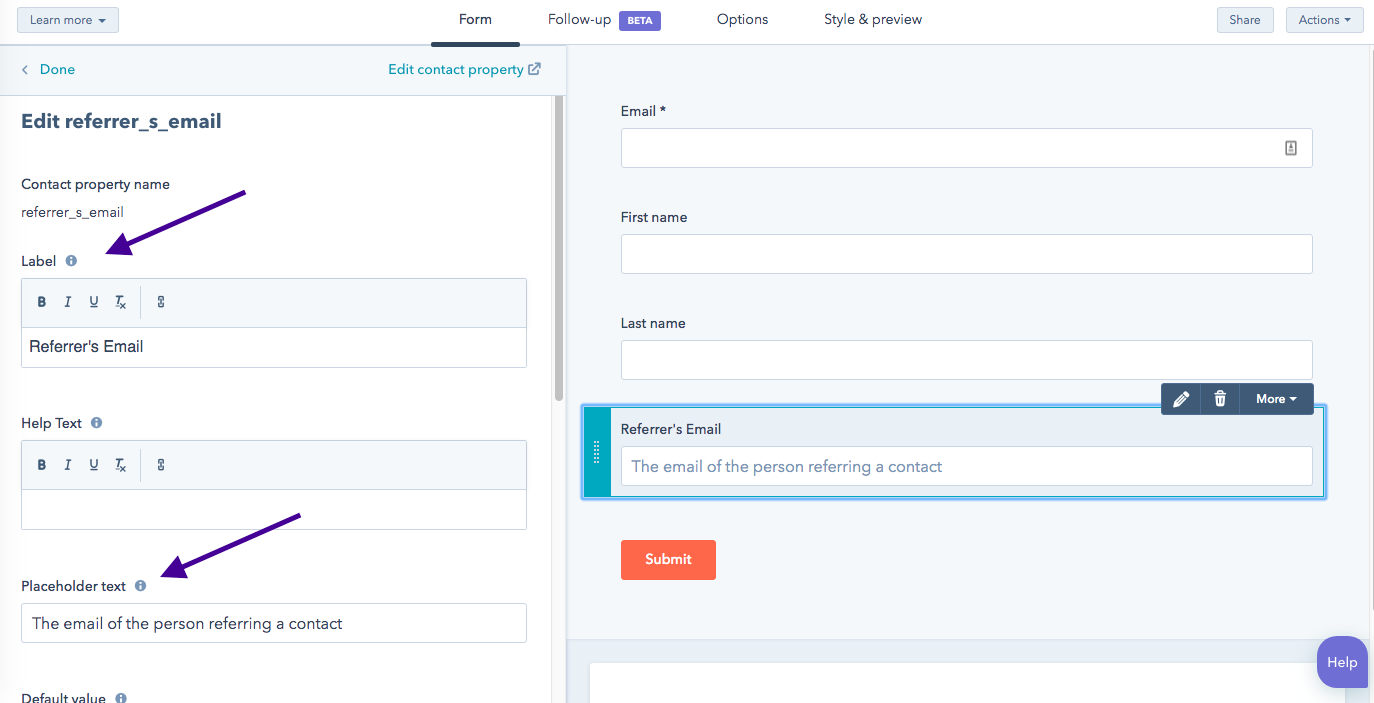
Task: Open the Learn more dropdown
Action: click(x=68, y=20)
